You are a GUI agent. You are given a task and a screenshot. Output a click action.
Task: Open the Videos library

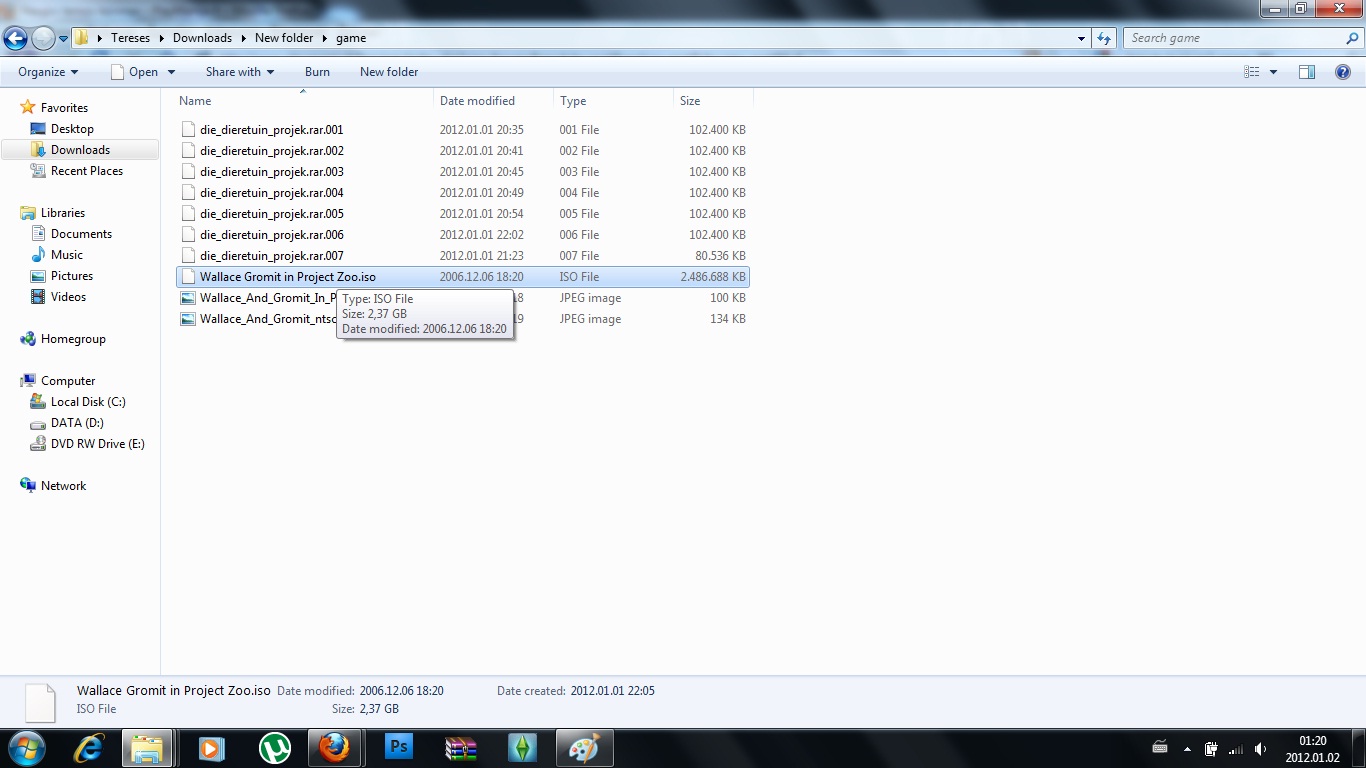point(68,297)
